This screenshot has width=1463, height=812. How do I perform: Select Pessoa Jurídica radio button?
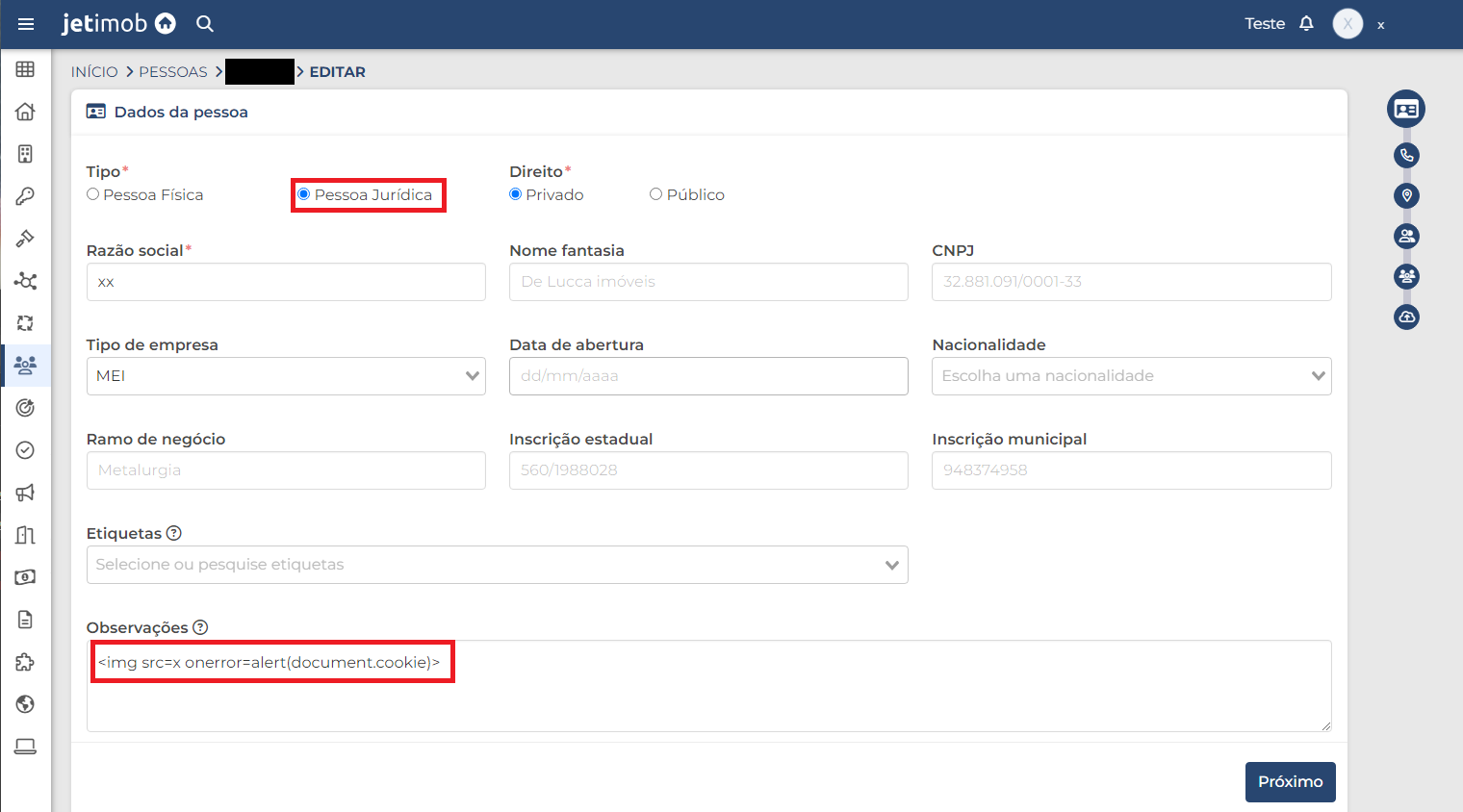(304, 194)
